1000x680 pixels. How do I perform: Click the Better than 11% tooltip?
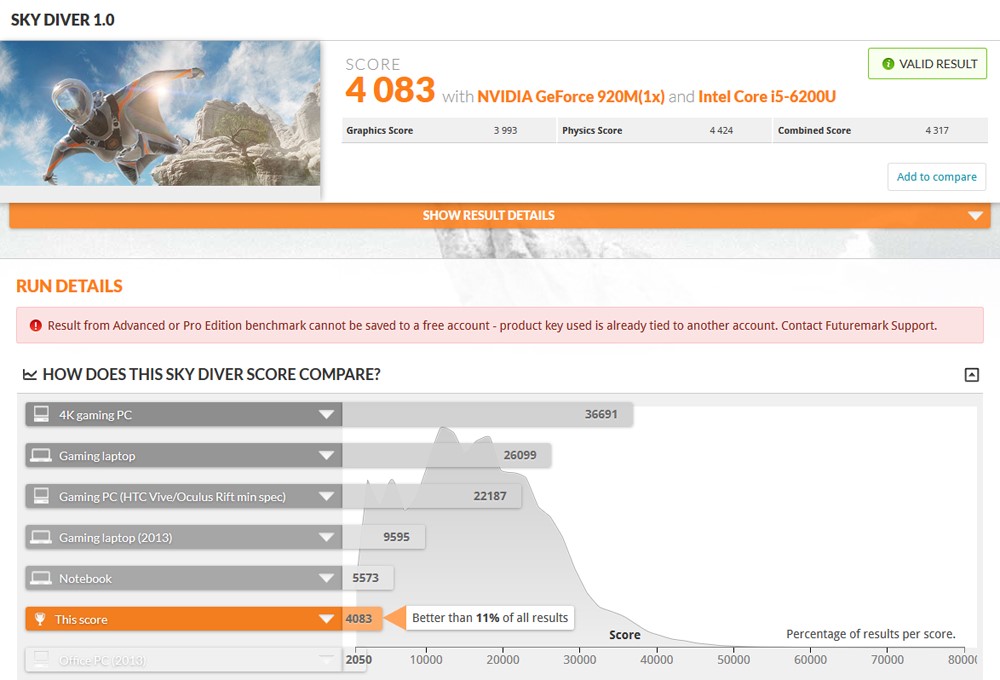[490, 617]
